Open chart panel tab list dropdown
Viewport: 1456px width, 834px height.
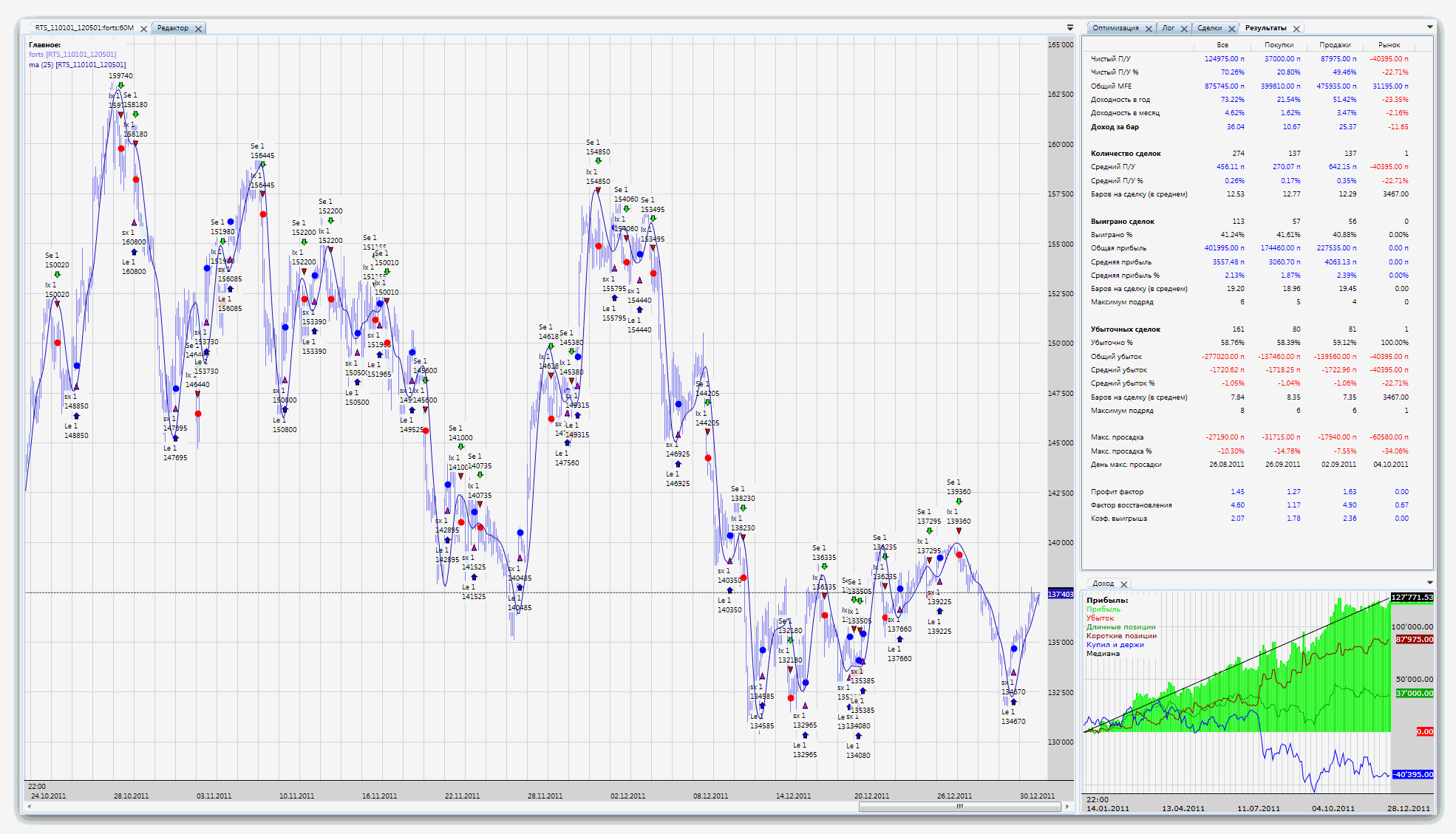1069,27
